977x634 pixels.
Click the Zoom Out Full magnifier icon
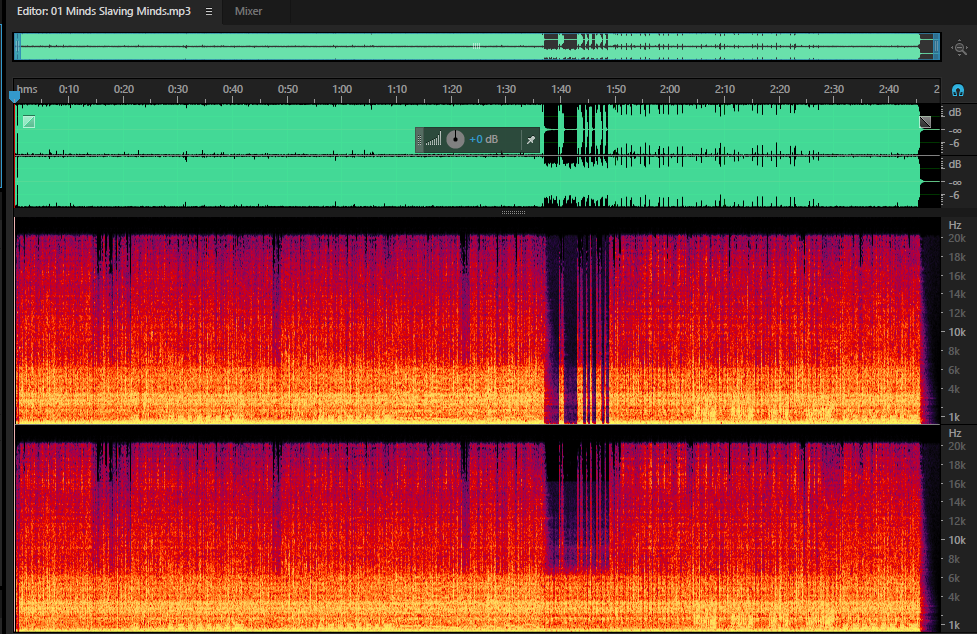coord(960,47)
